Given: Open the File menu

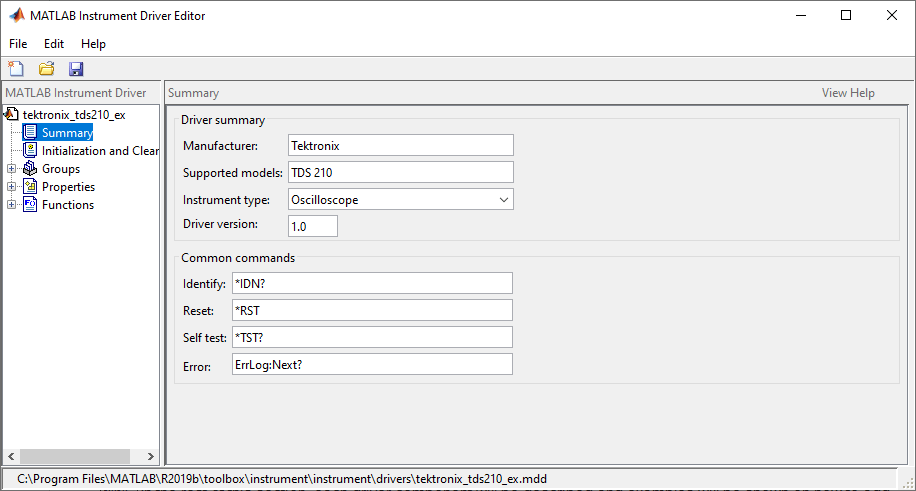Looking at the screenshot, I should click(18, 44).
